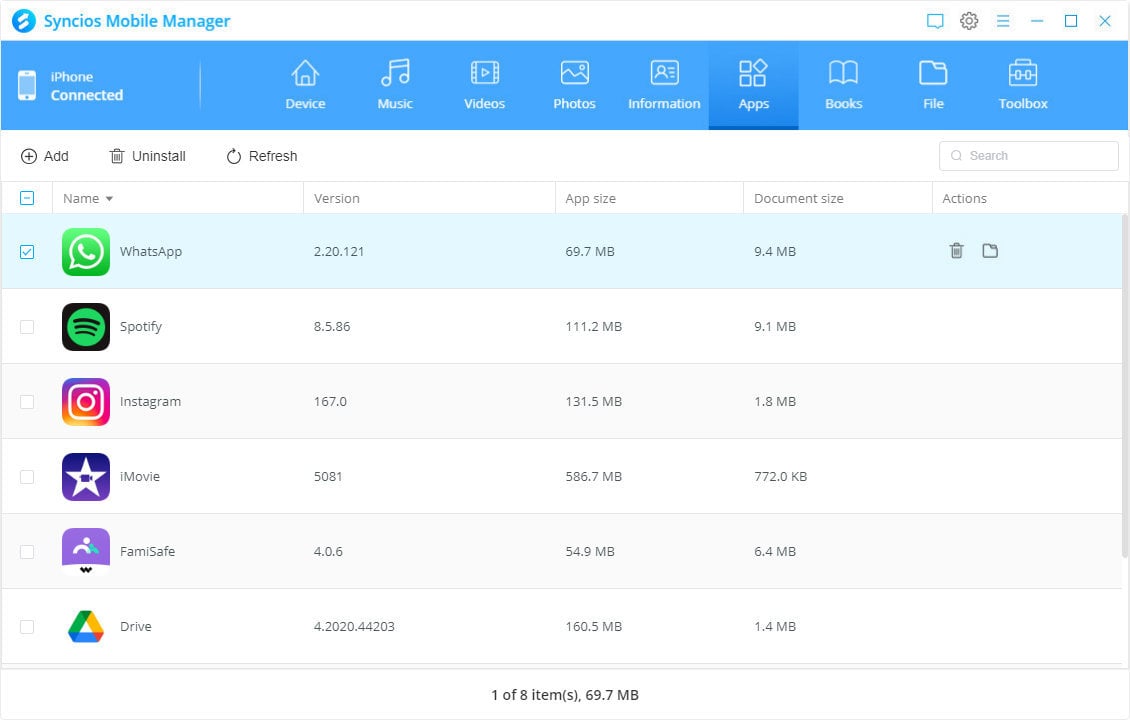The height and width of the screenshot is (720, 1130).
Task: Click the Instagram app icon
Action: tap(86, 401)
